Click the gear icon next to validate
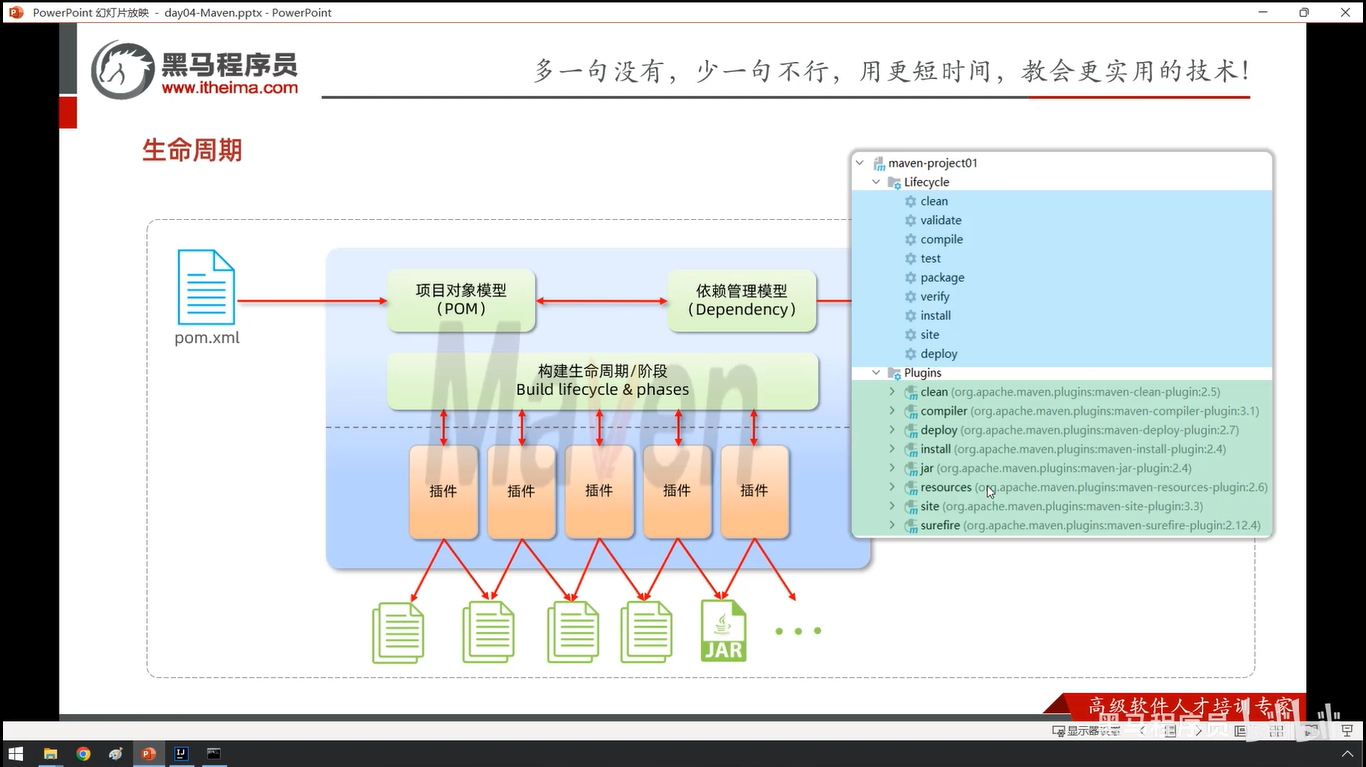 tap(910, 220)
